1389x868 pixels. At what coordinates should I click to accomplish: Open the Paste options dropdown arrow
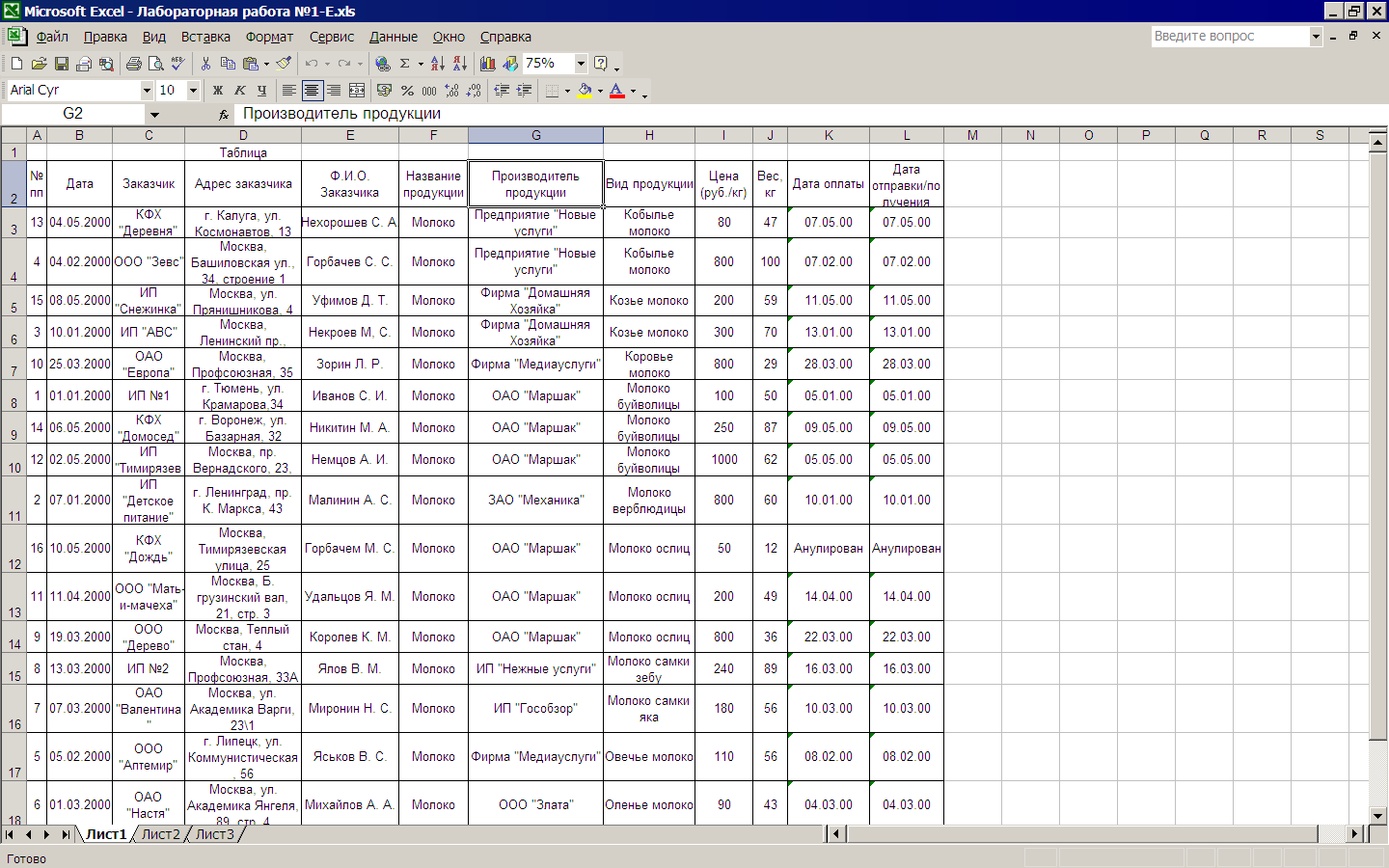click(266, 64)
